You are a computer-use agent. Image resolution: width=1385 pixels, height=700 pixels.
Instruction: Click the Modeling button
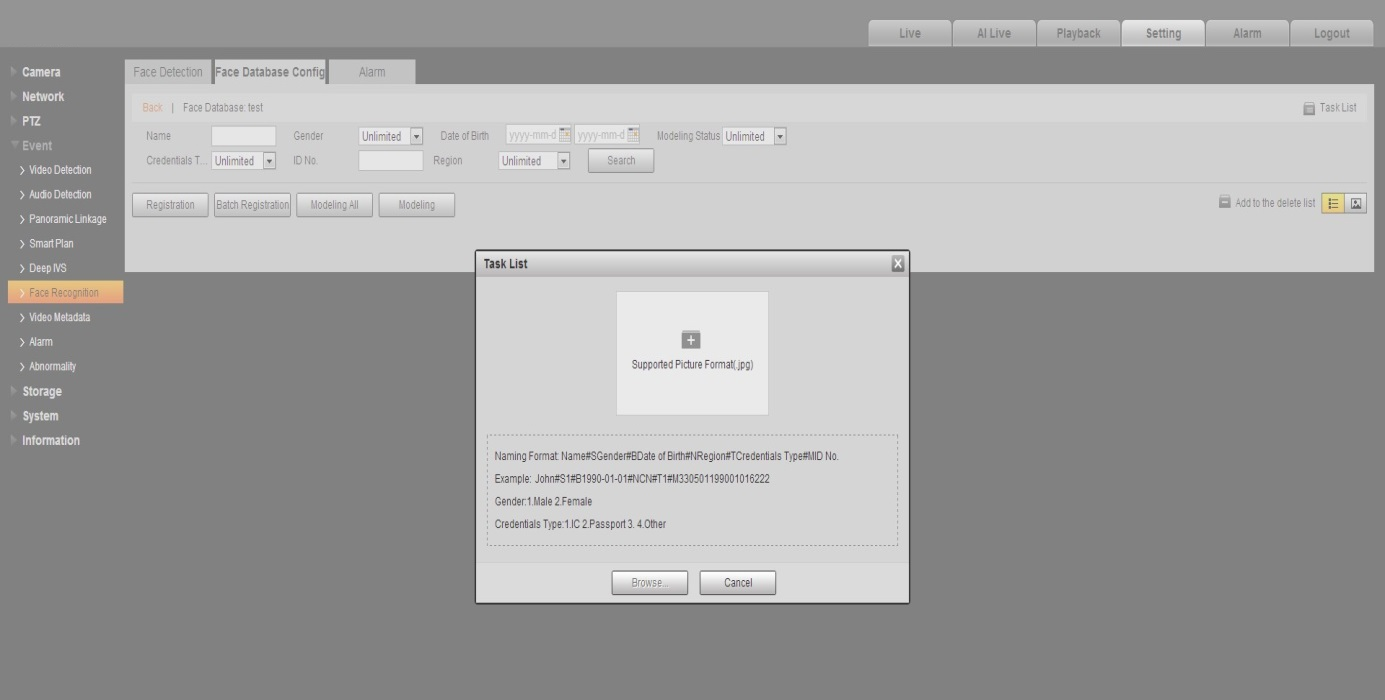point(416,205)
